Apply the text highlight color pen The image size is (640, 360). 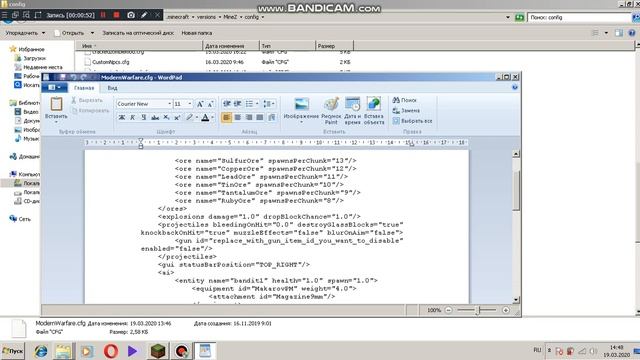189,118
